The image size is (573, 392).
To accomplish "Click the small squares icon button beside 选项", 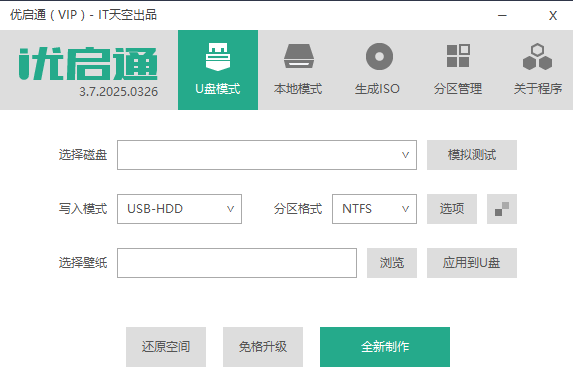I will click(502, 209).
